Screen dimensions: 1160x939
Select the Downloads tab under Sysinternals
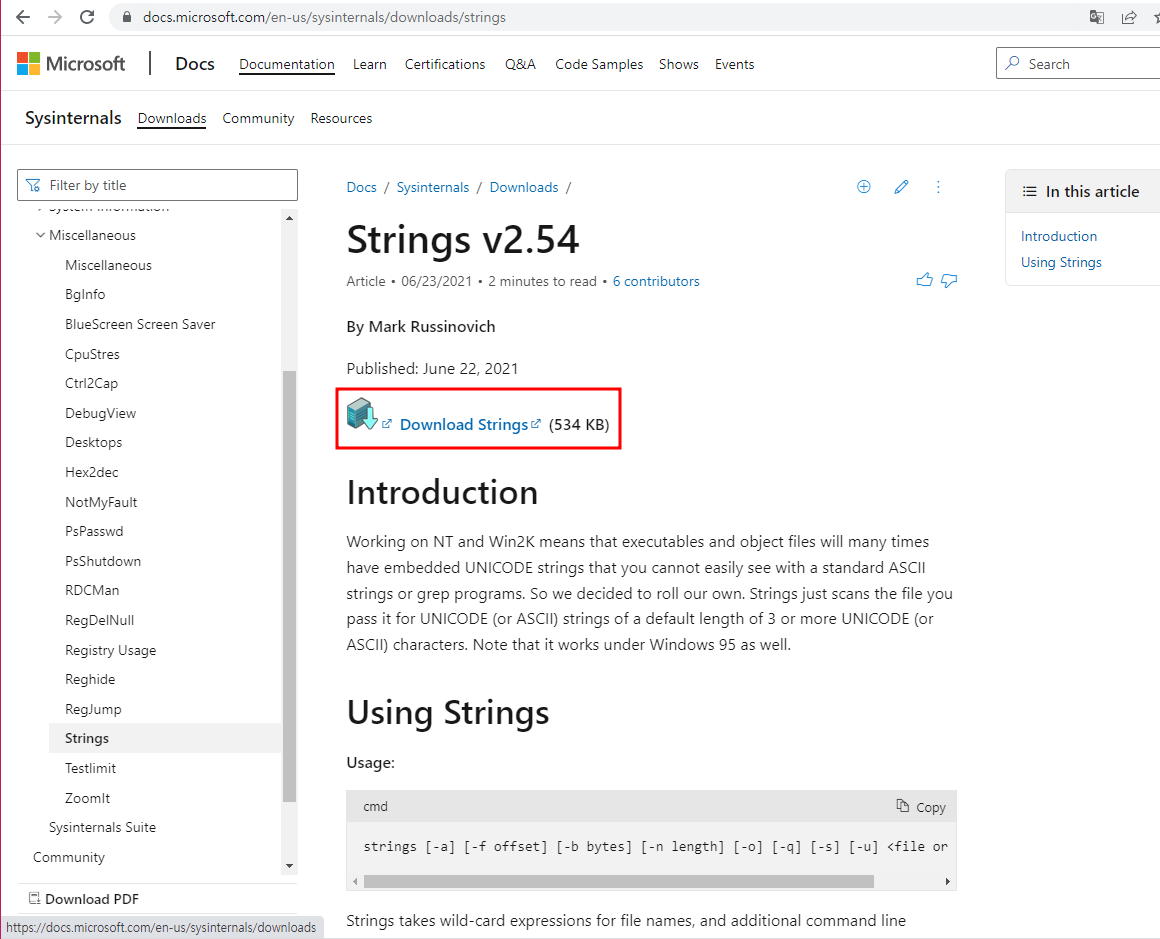point(172,118)
